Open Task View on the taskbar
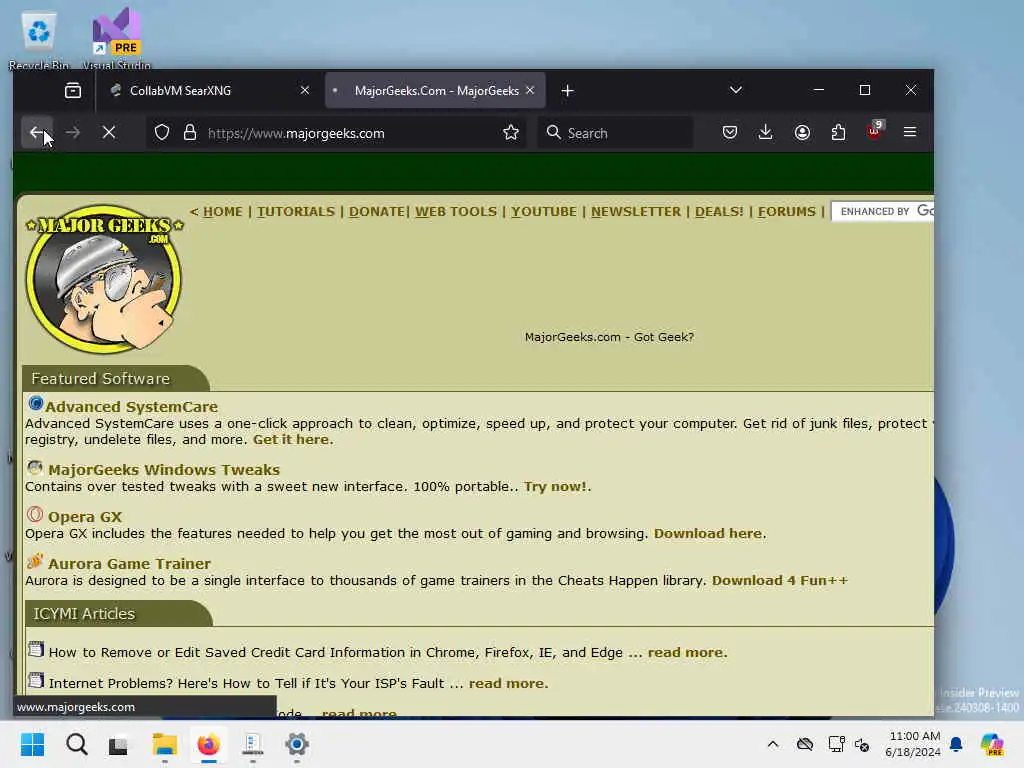1024x768 pixels. [x=118, y=745]
